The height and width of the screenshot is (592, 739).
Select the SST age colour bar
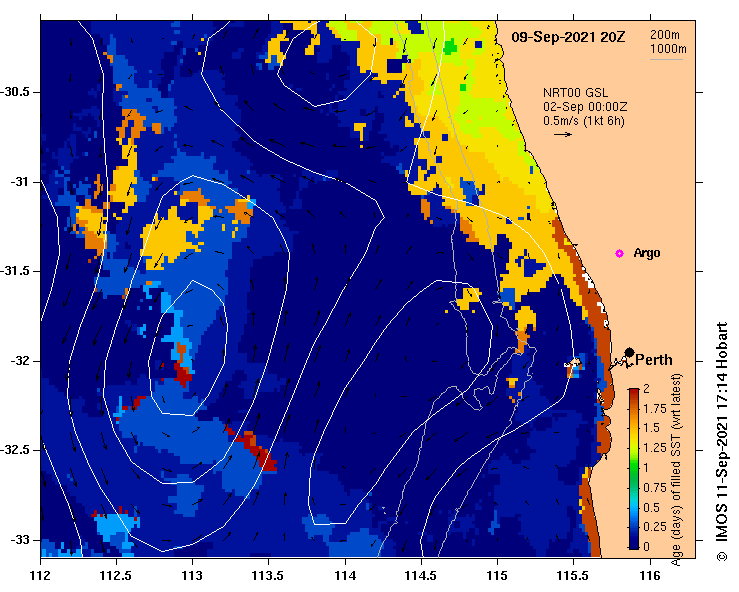(634, 469)
